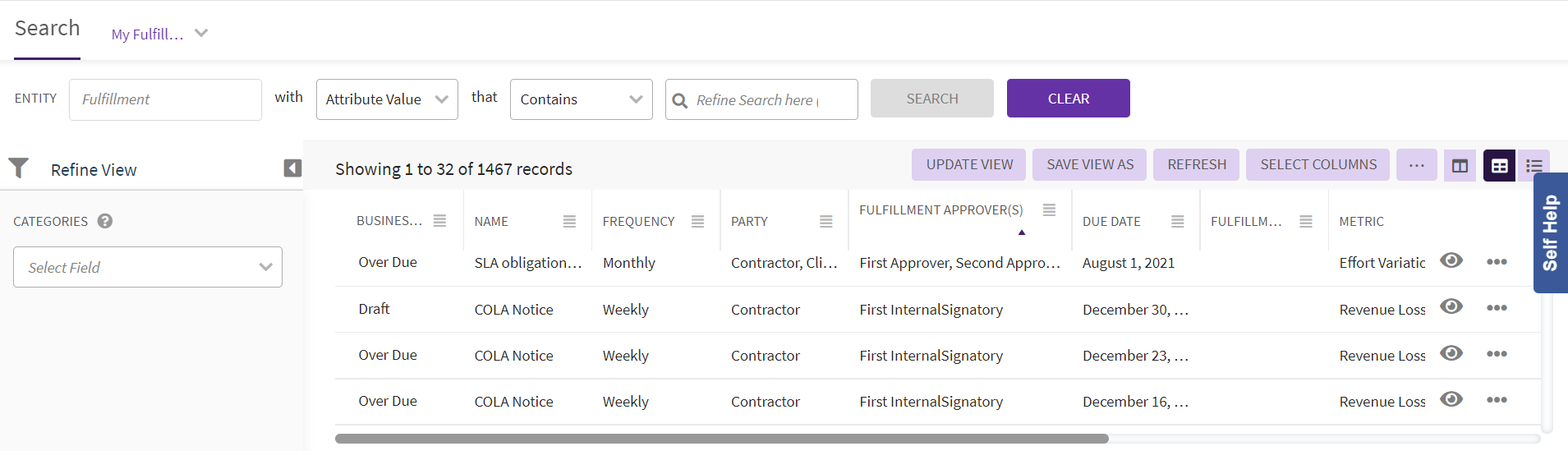The height and width of the screenshot is (451, 1568).
Task: Switch to the list view layout
Action: click(1534, 166)
